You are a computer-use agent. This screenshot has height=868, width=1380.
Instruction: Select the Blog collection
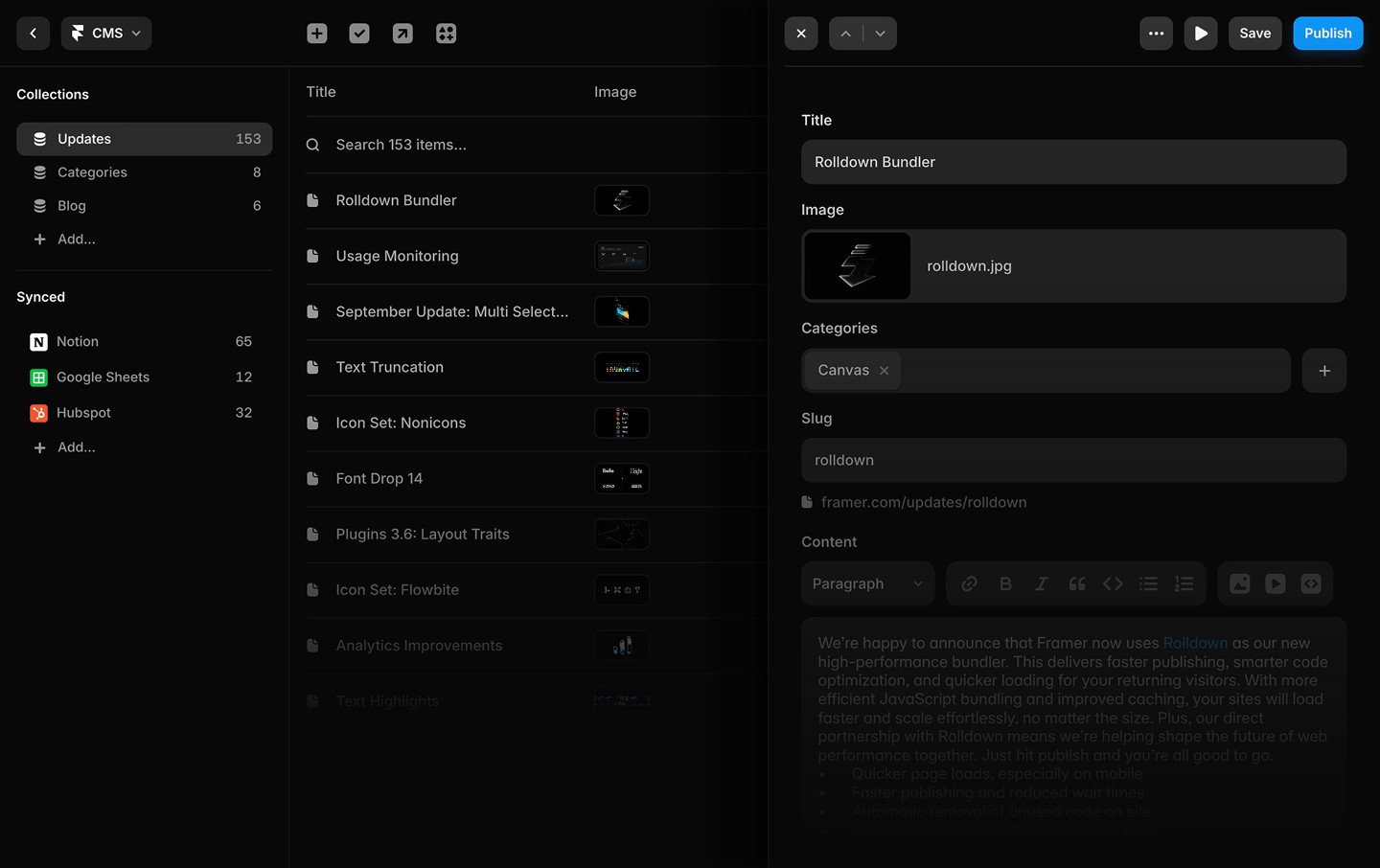pyautogui.click(x=145, y=206)
